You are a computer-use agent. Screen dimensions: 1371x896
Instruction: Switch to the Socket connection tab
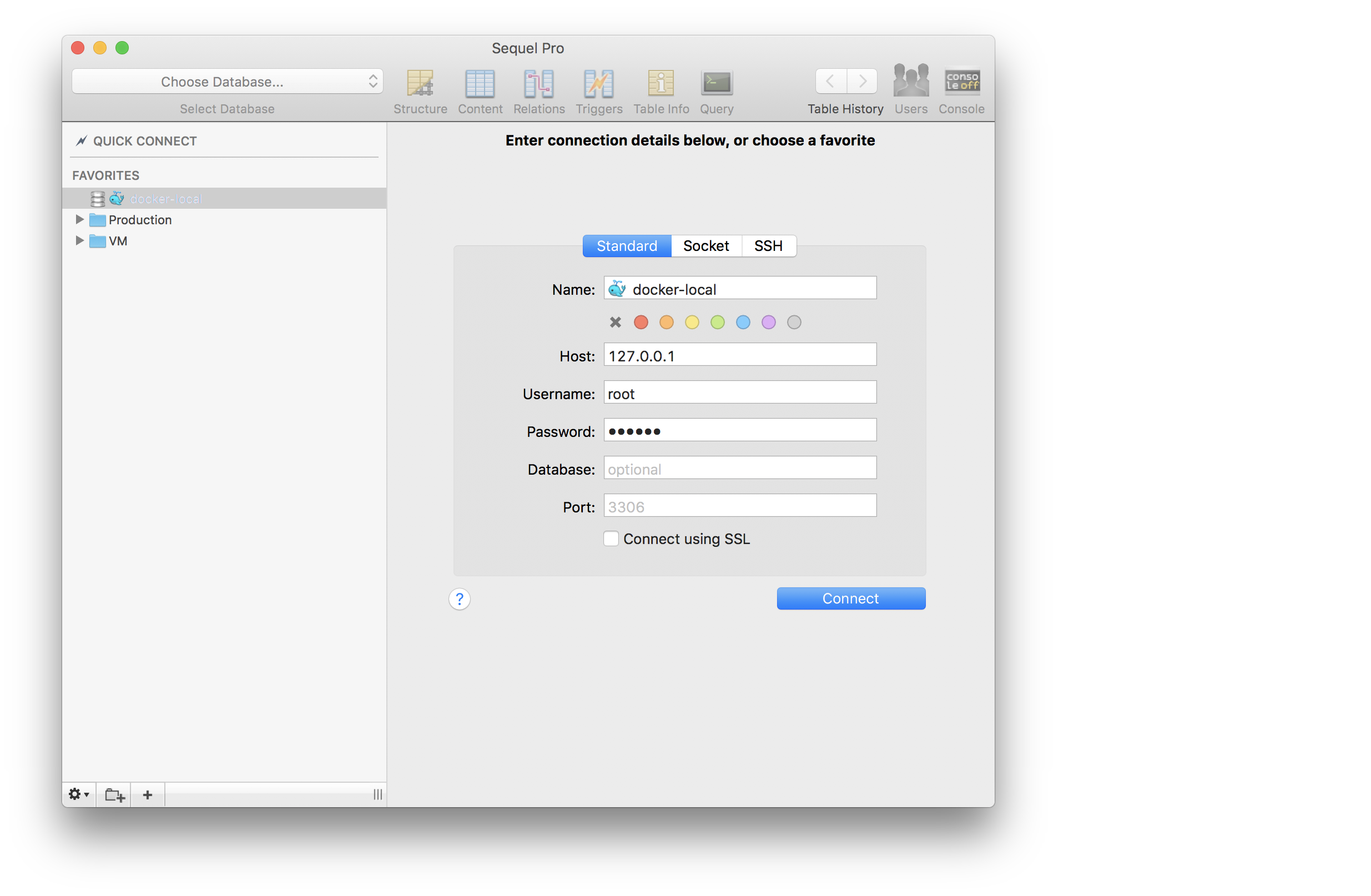(x=705, y=246)
